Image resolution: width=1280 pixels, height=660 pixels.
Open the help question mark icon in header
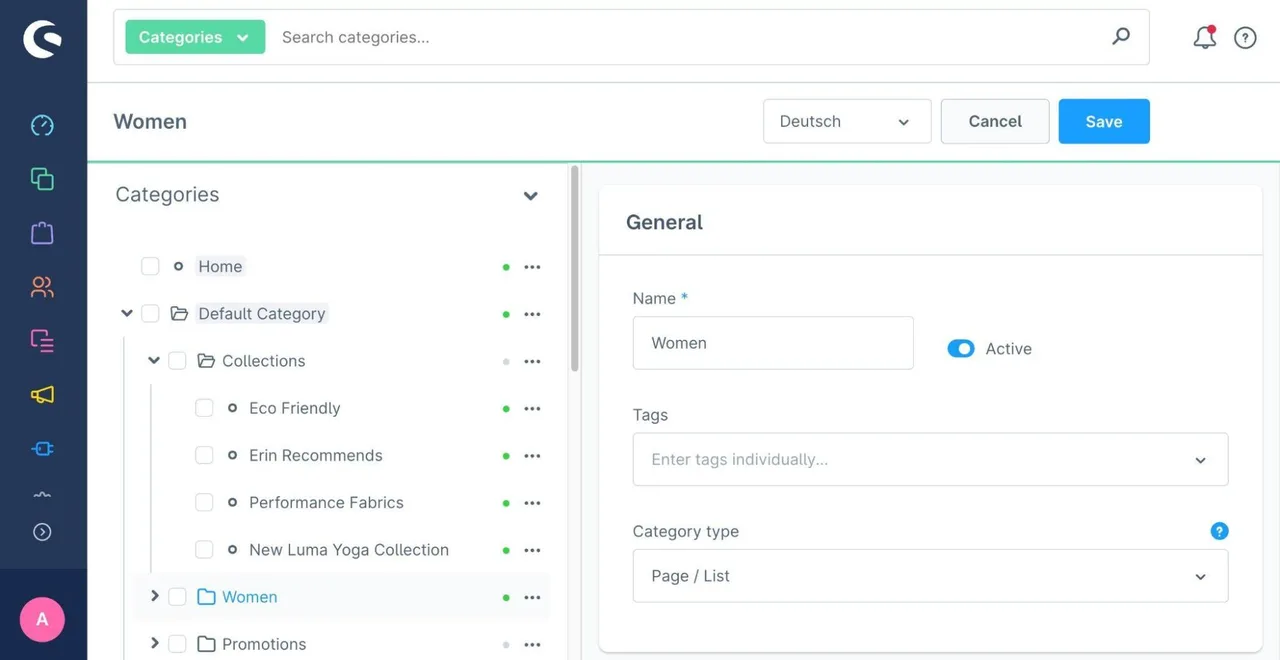[1245, 37]
